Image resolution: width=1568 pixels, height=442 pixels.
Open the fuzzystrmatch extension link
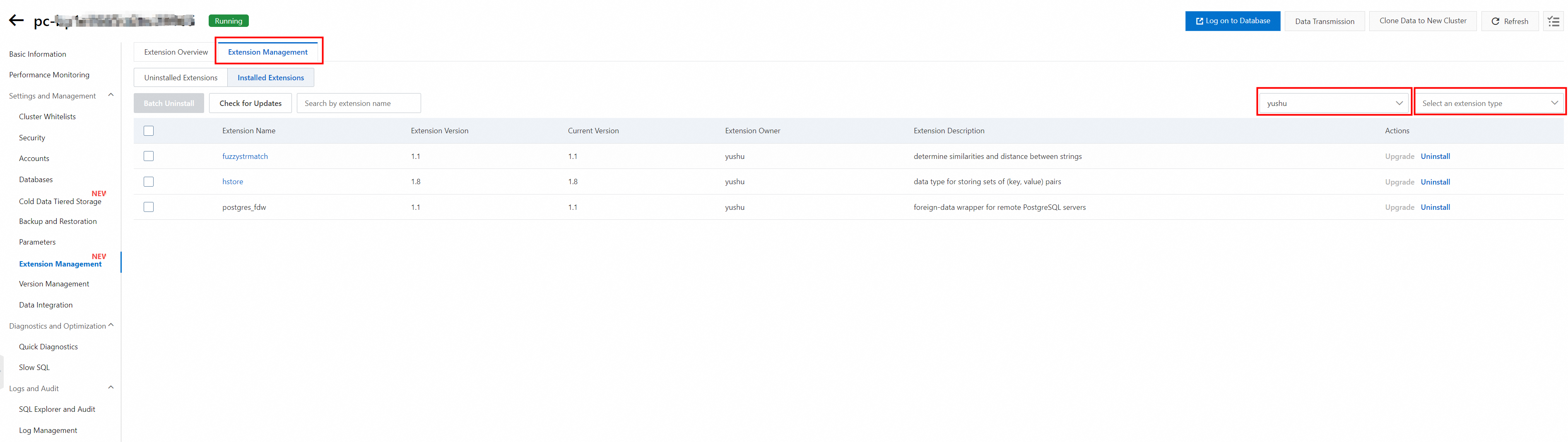(x=245, y=156)
